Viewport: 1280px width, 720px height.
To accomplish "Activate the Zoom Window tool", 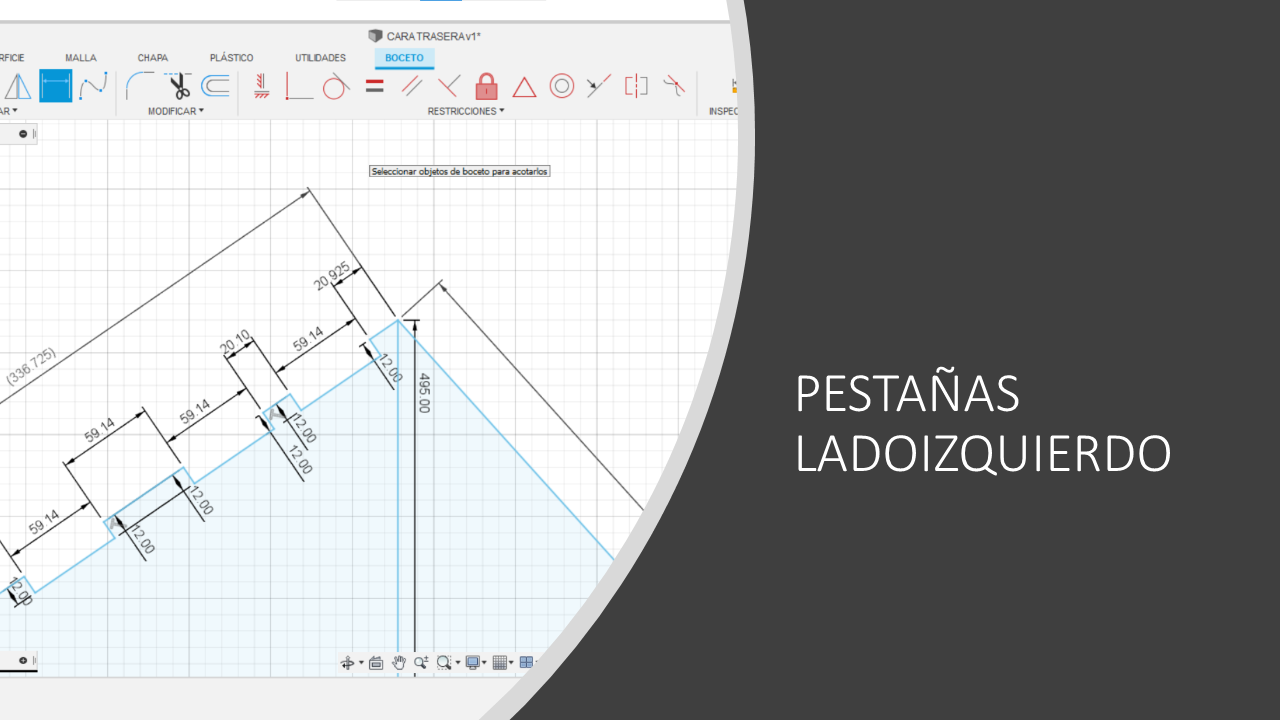I will click(444, 662).
